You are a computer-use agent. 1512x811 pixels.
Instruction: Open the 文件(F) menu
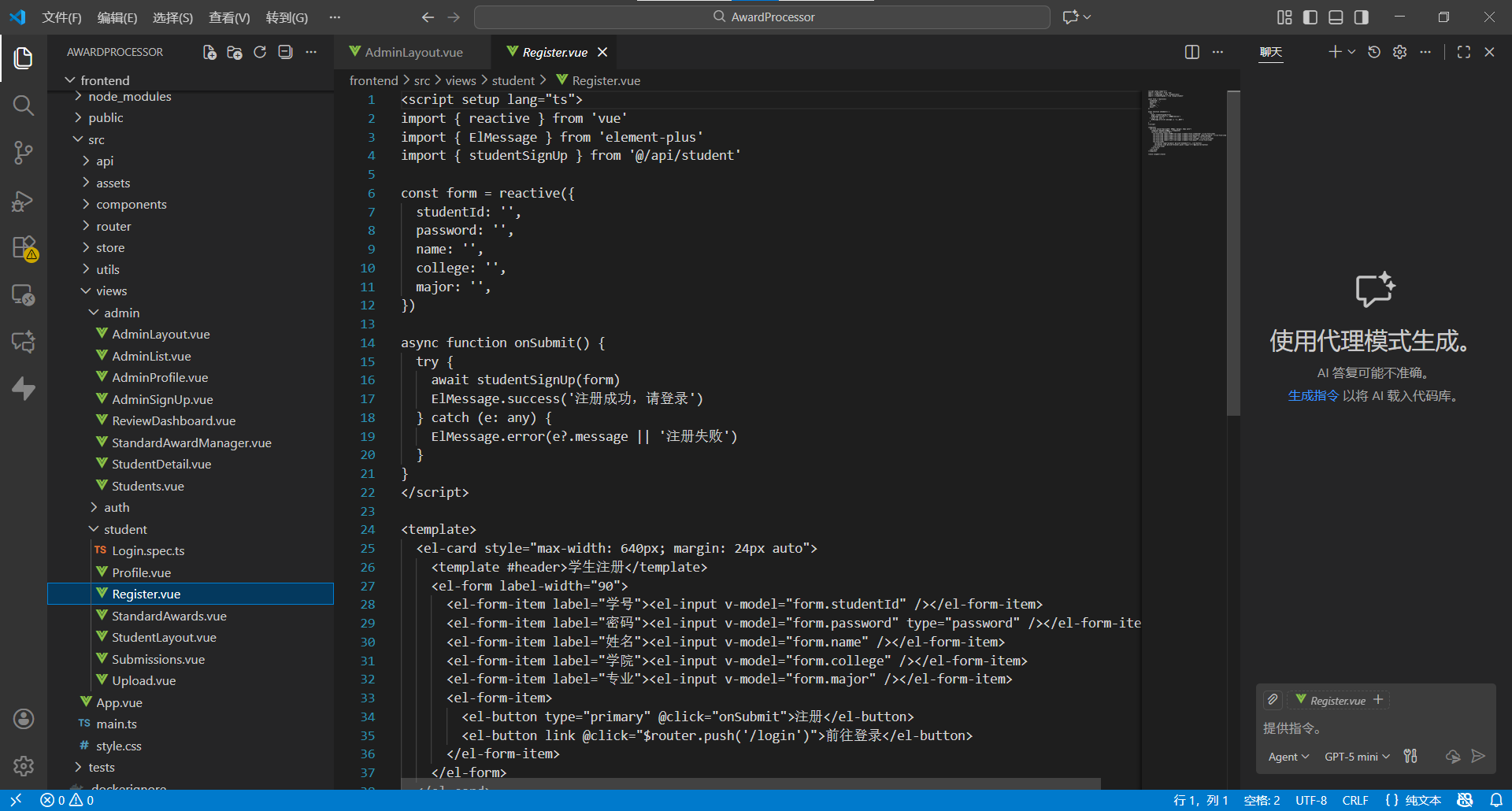(x=61, y=17)
